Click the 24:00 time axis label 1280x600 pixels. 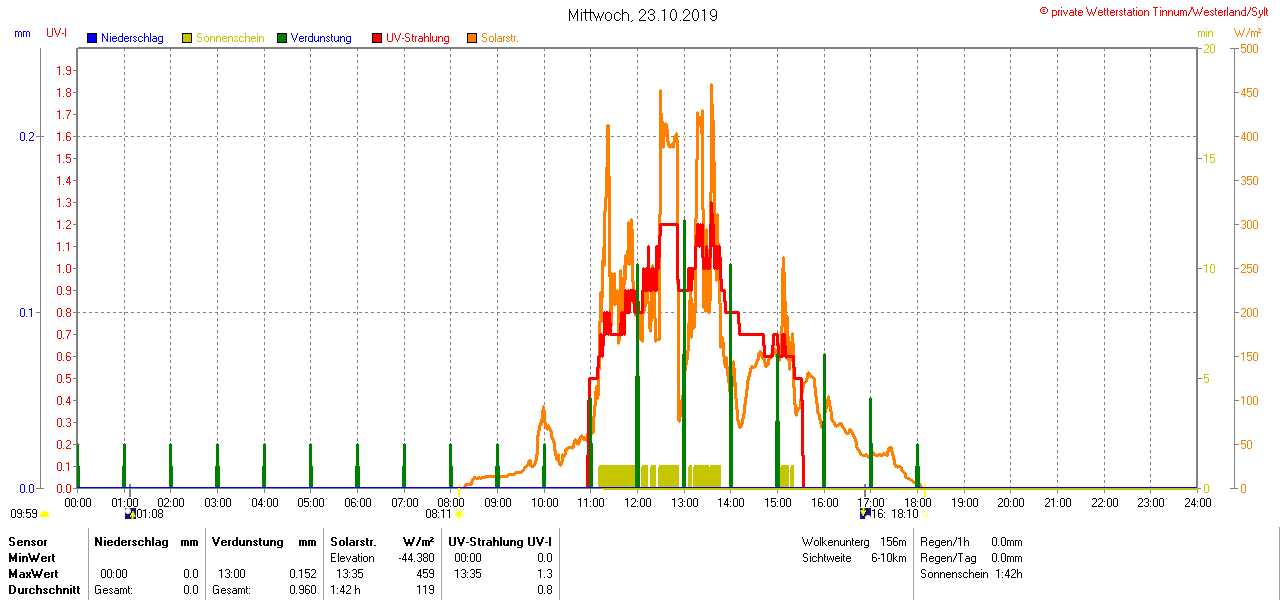1197,502
